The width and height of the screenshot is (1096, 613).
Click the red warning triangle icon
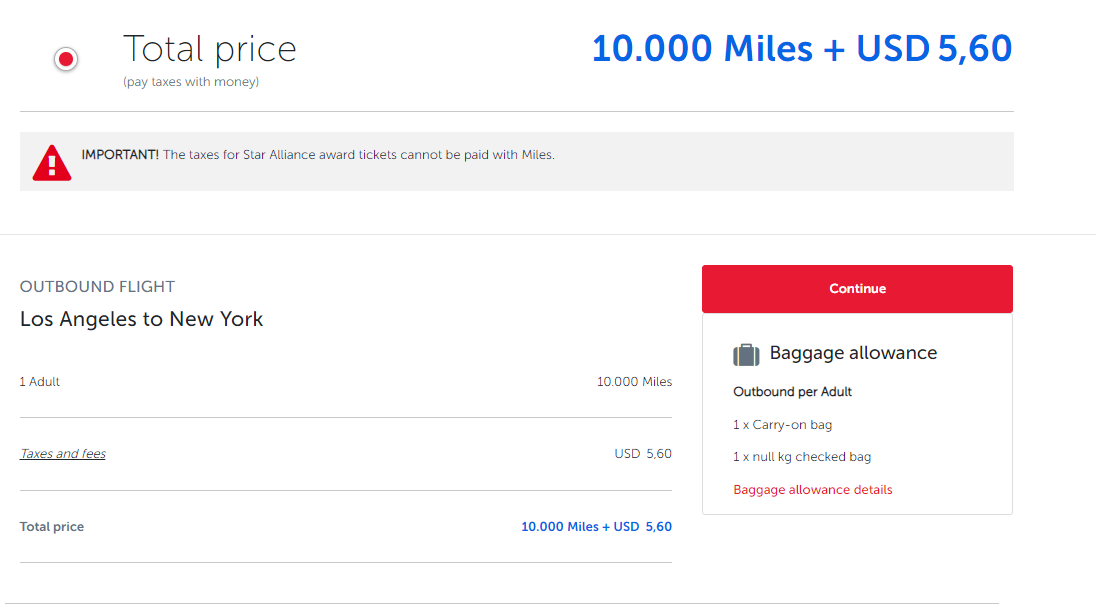coord(52,163)
